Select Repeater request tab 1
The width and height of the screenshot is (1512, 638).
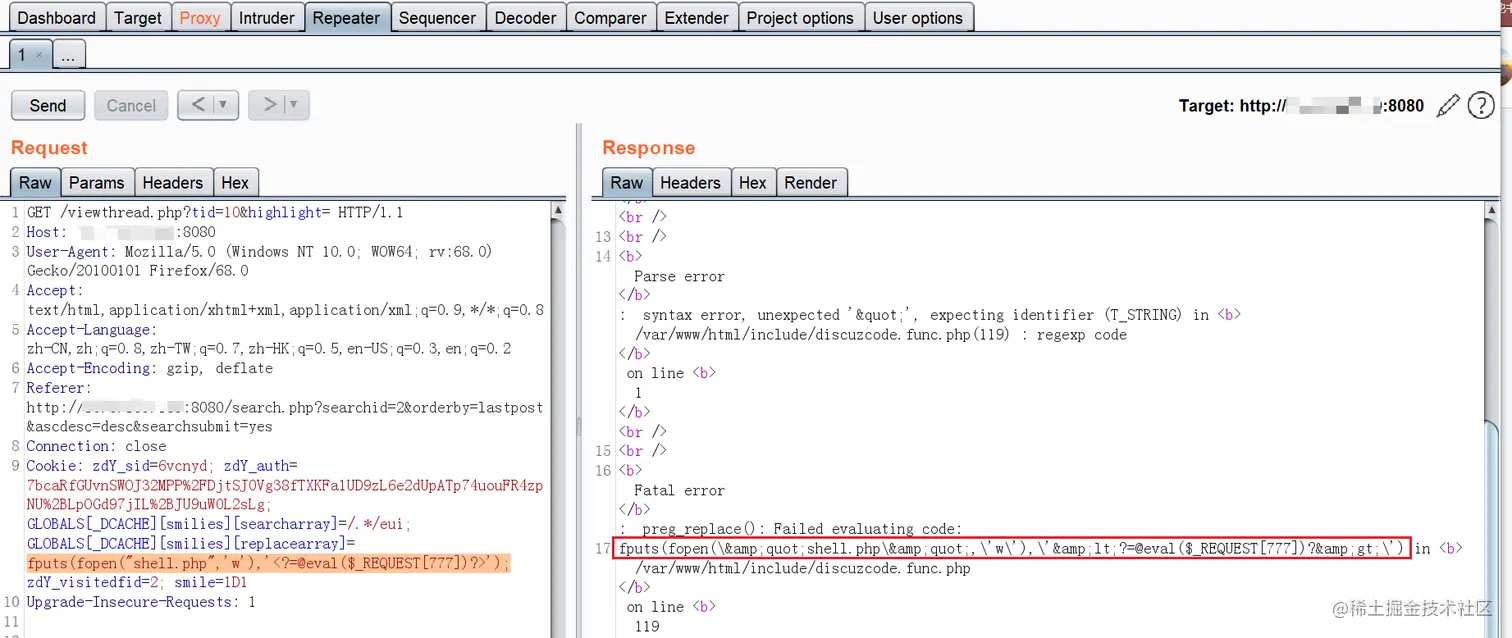point(22,55)
